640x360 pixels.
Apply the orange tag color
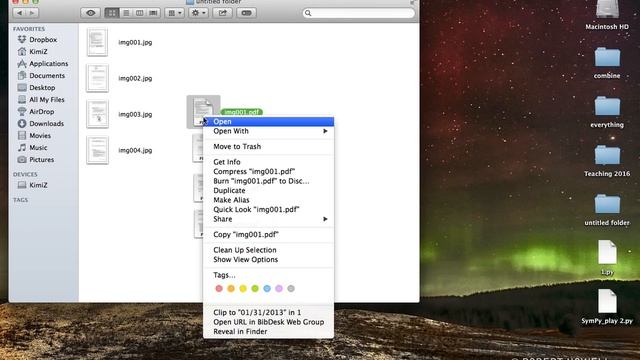(x=231, y=289)
